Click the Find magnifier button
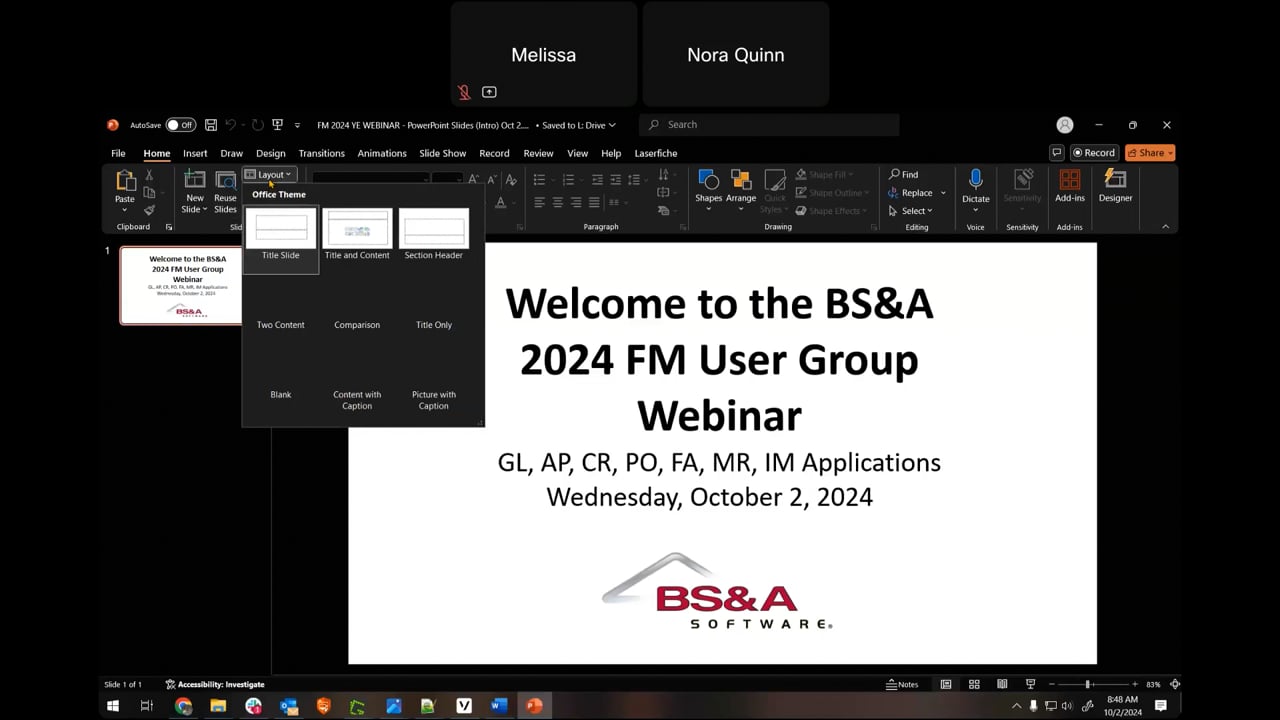The height and width of the screenshot is (720, 1280). [x=904, y=174]
